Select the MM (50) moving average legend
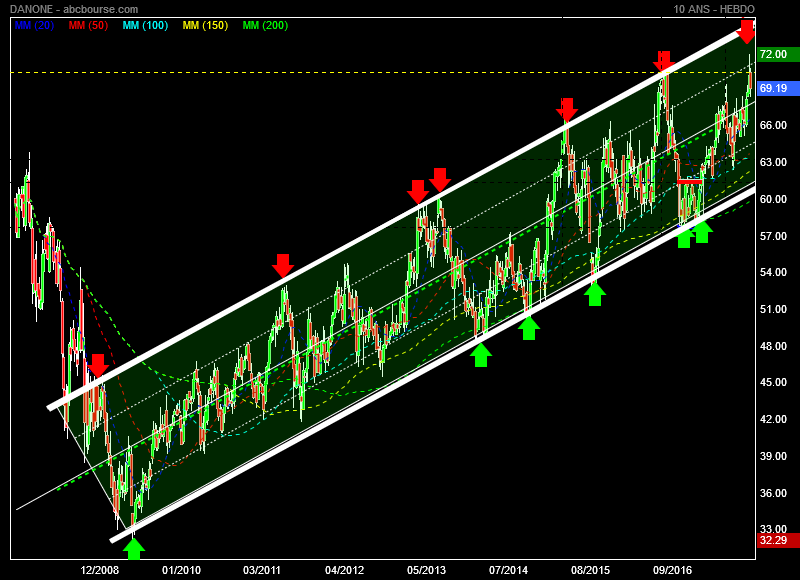 [88, 26]
